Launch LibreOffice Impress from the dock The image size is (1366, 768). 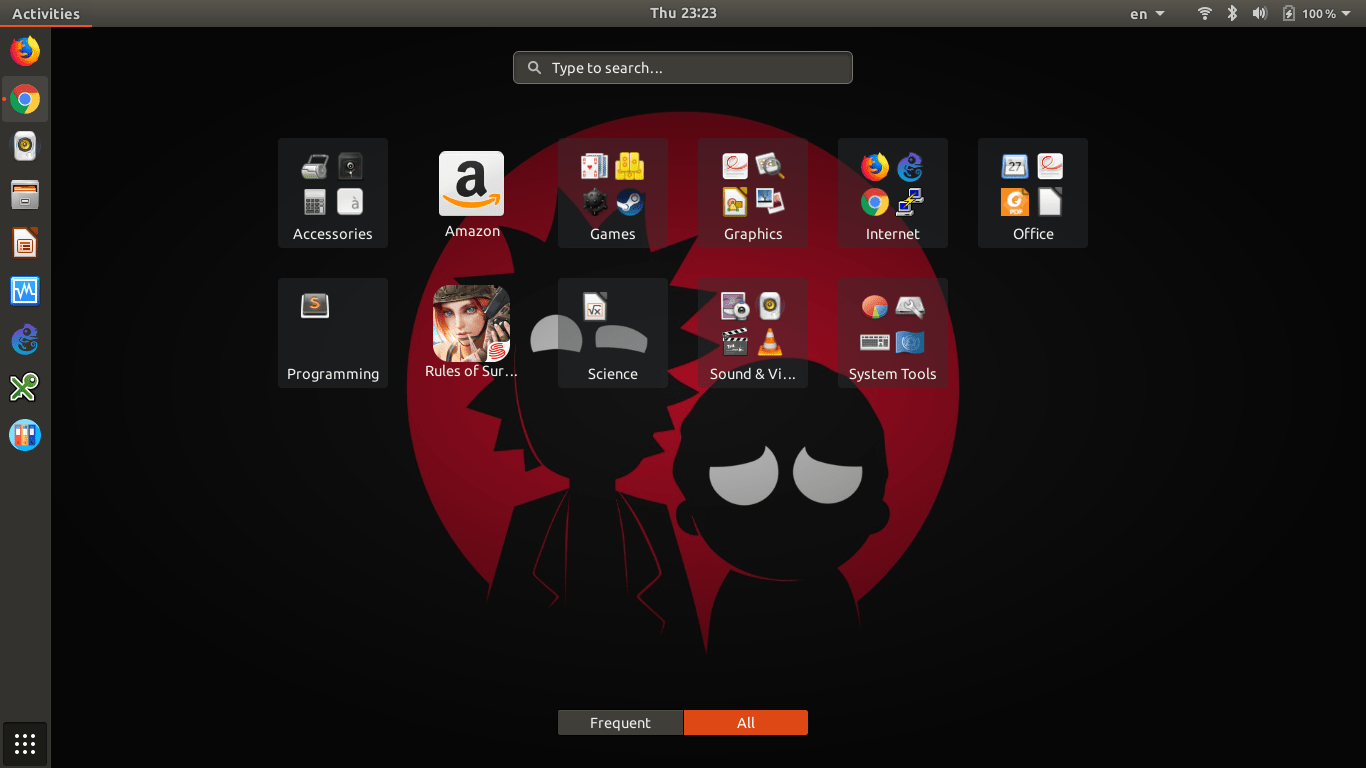pyautogui.click(x=25, y=243)
